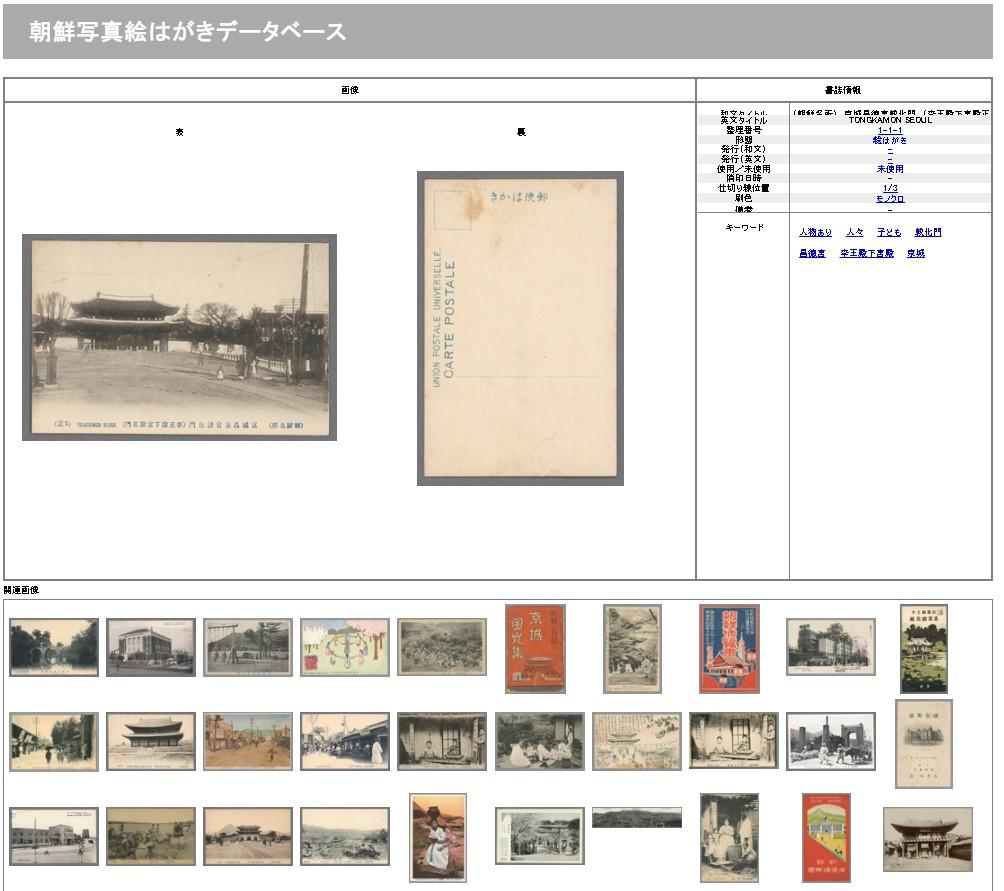Open the postcard front image

(179, 337)
